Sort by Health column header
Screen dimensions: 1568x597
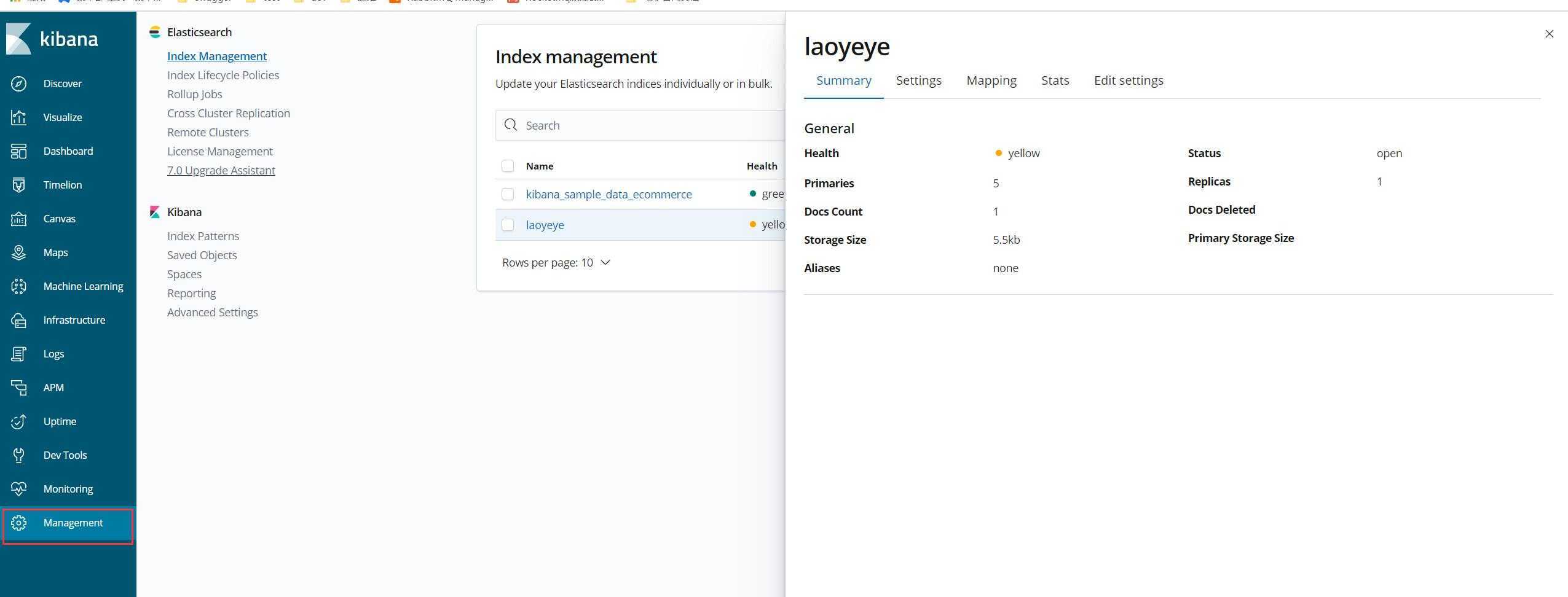pos(762,166)
